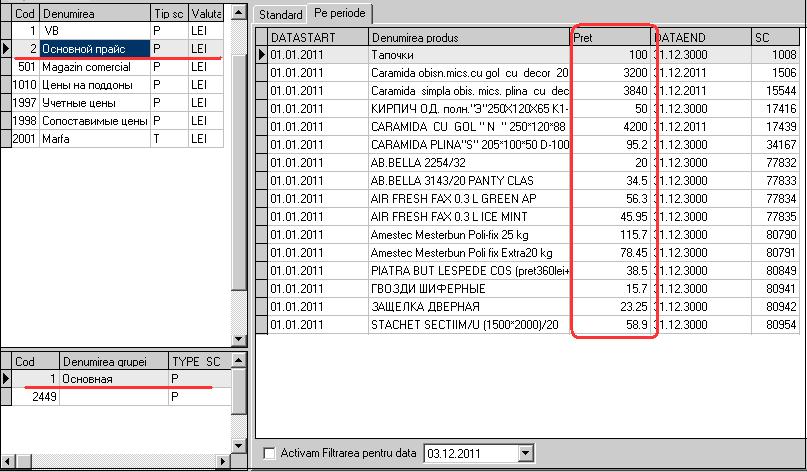Click price cell 3200
Viewport: 807px width, 472px height.
click(x=610, y=73)
